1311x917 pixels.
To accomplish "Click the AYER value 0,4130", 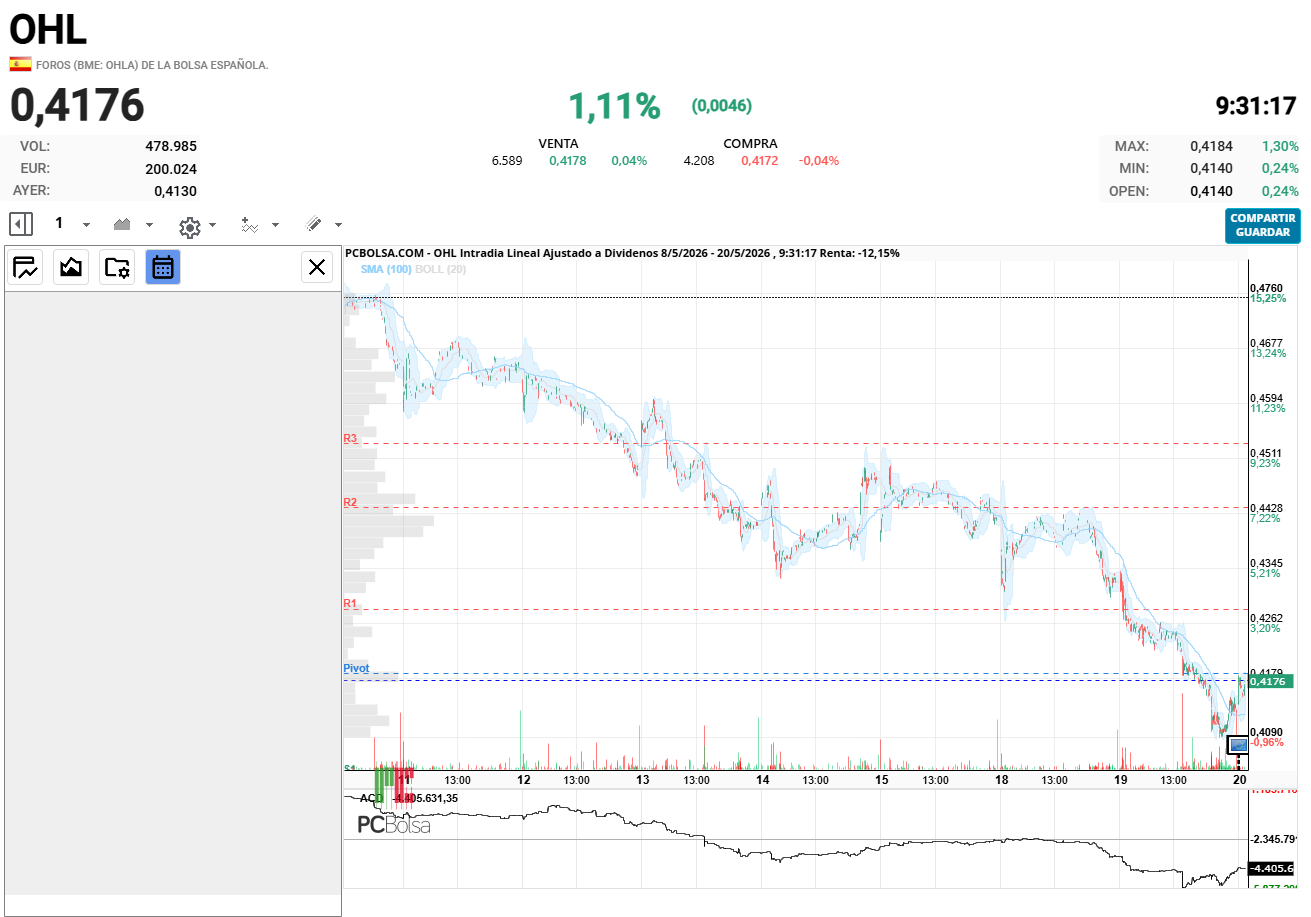I will [175, 191].
